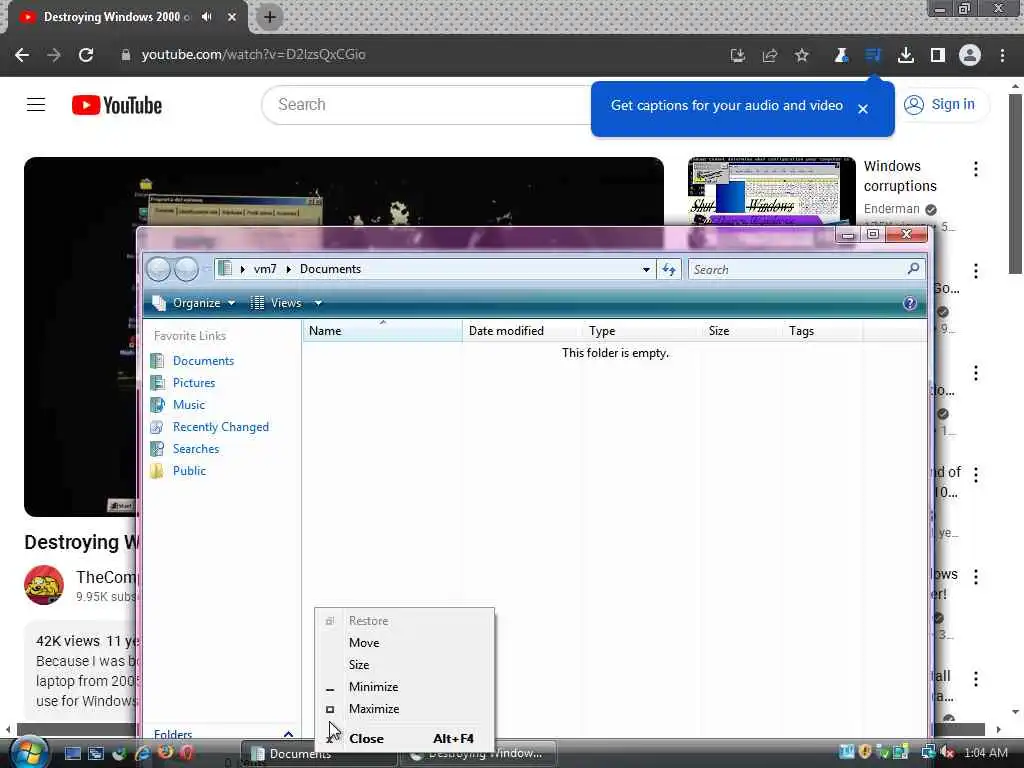Sort by the Name column
This screenshot has height=768, width=1024.
pyautogui.click(x=383, y=331)
